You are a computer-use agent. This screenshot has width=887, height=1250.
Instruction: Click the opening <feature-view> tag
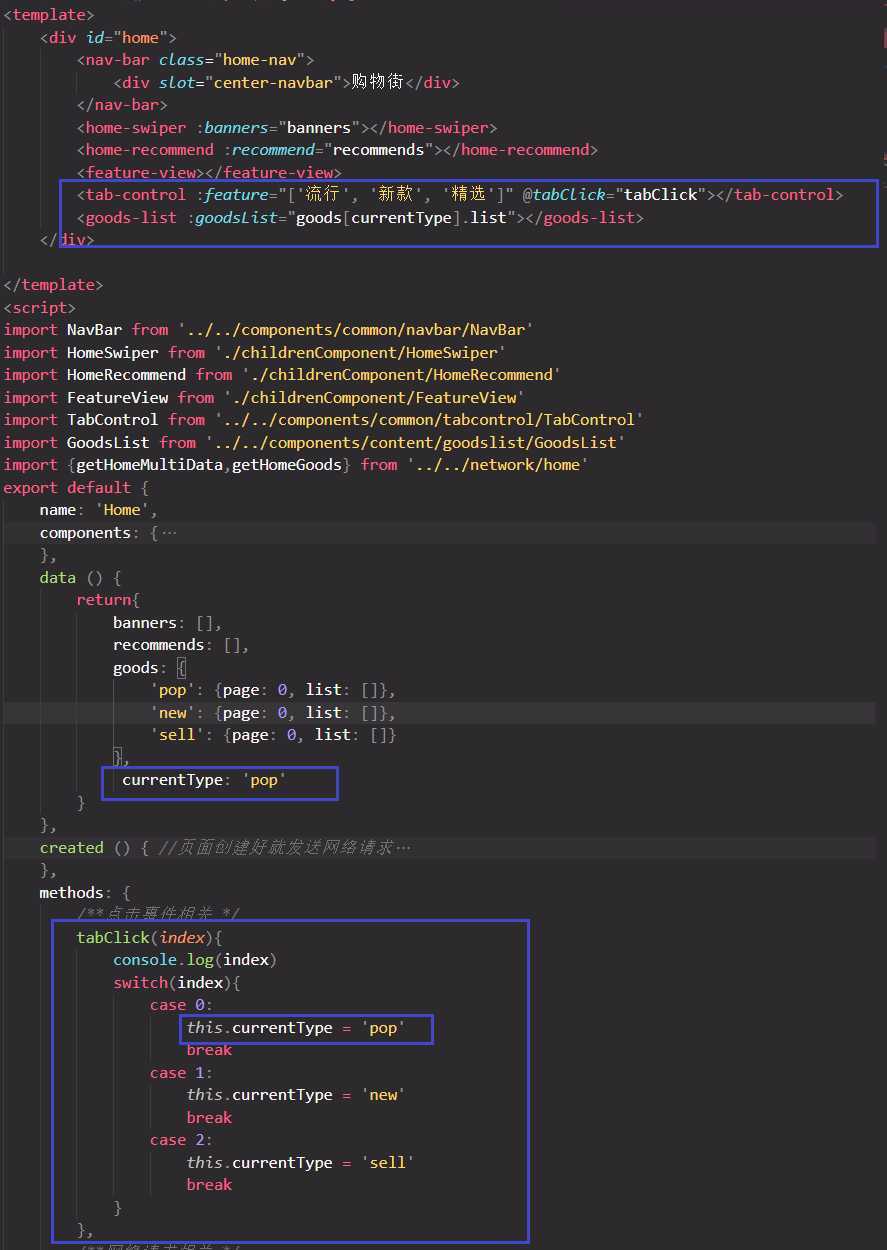[141, 173]
